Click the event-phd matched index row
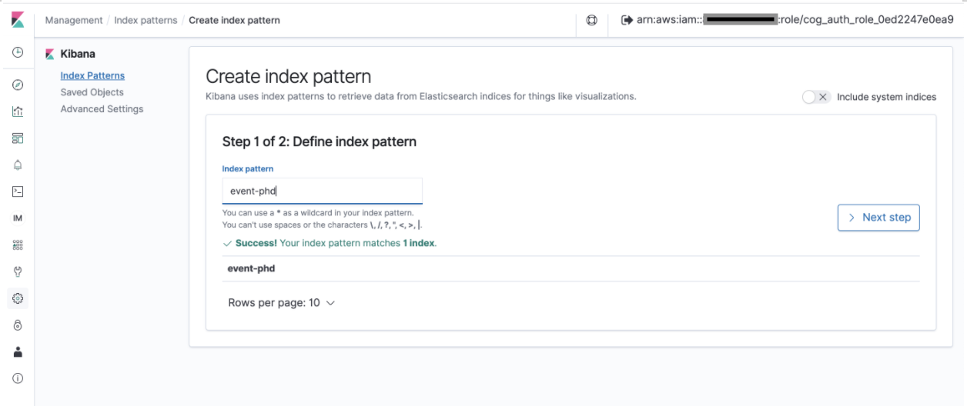The width and height of the screenshot is (968, 406). click(x=570, y=269)
